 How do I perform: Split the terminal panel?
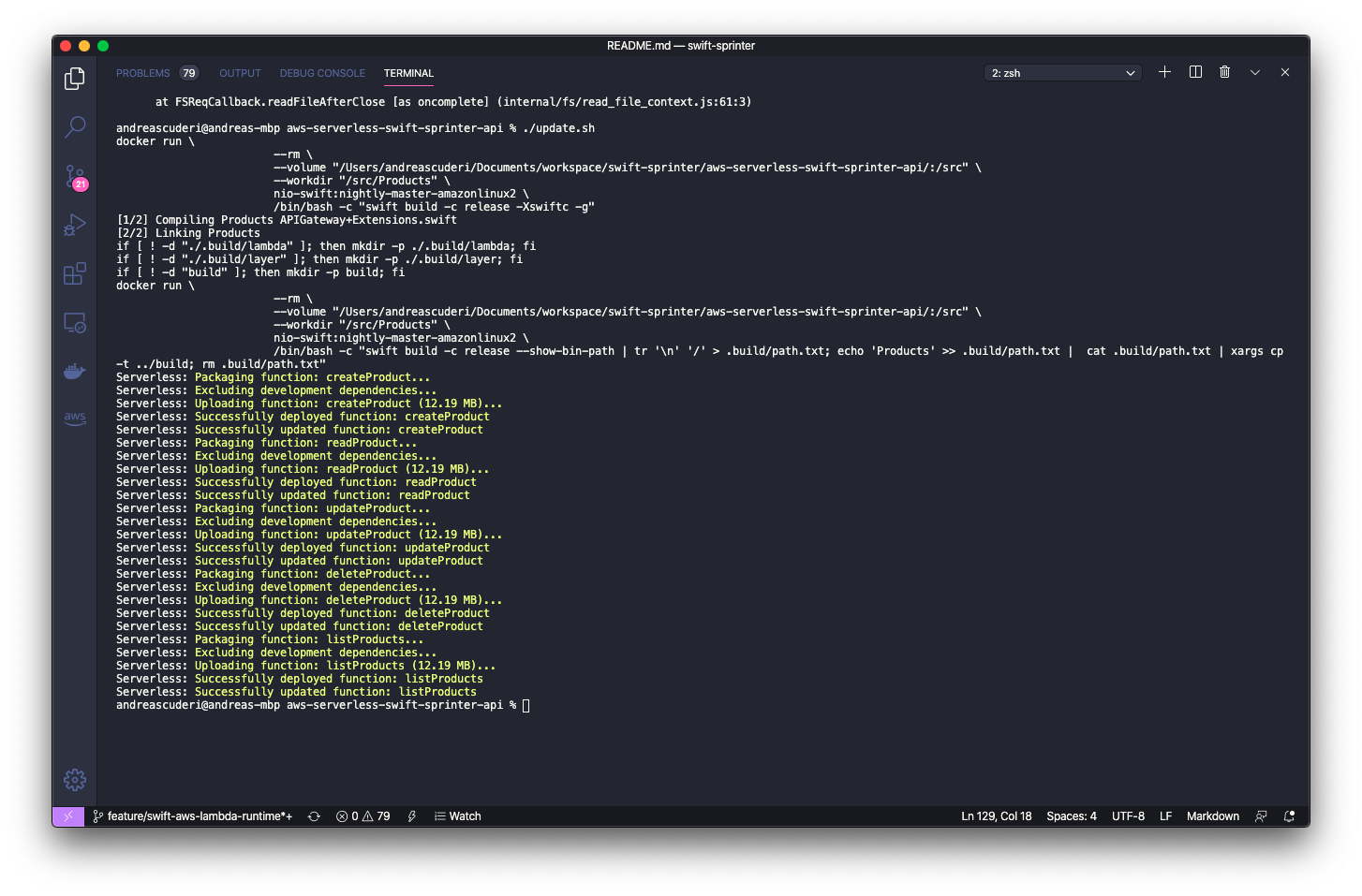(x=1195, y=72)
